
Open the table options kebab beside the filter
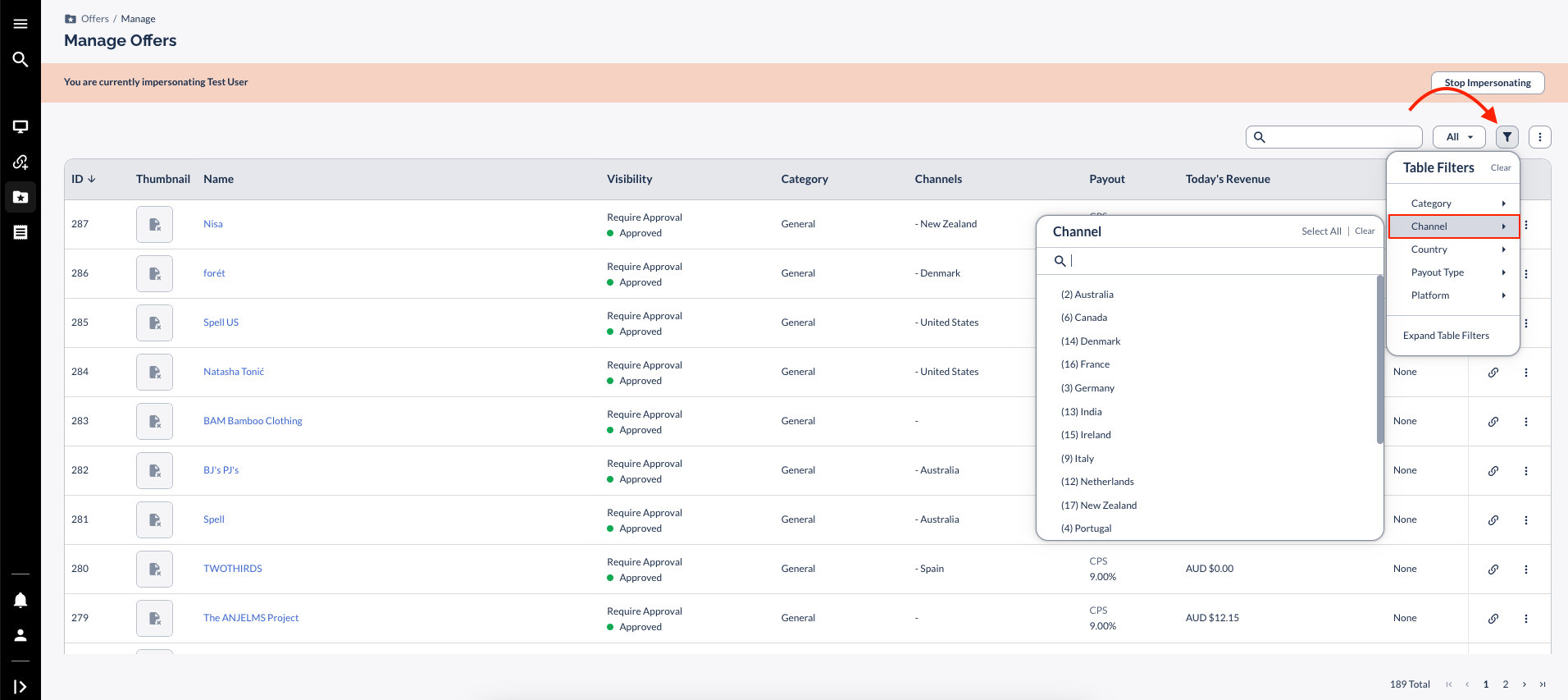(1539, 137)
